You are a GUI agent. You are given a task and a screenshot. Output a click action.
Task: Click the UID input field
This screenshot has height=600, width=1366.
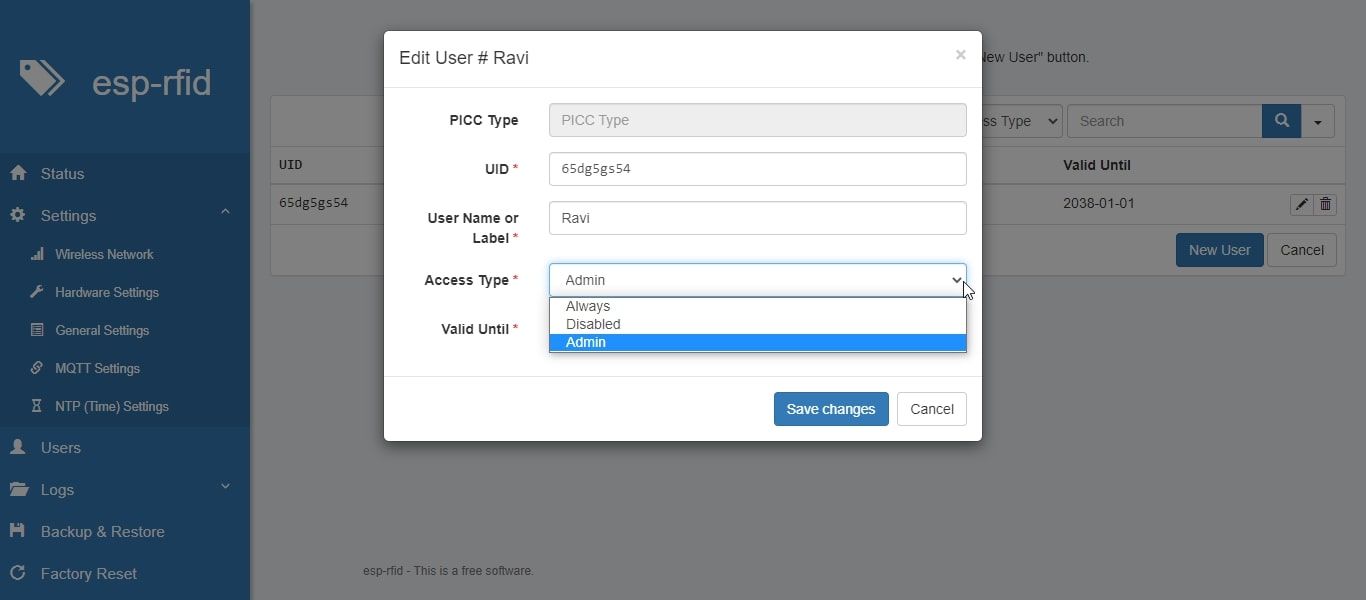click(757, 169)
